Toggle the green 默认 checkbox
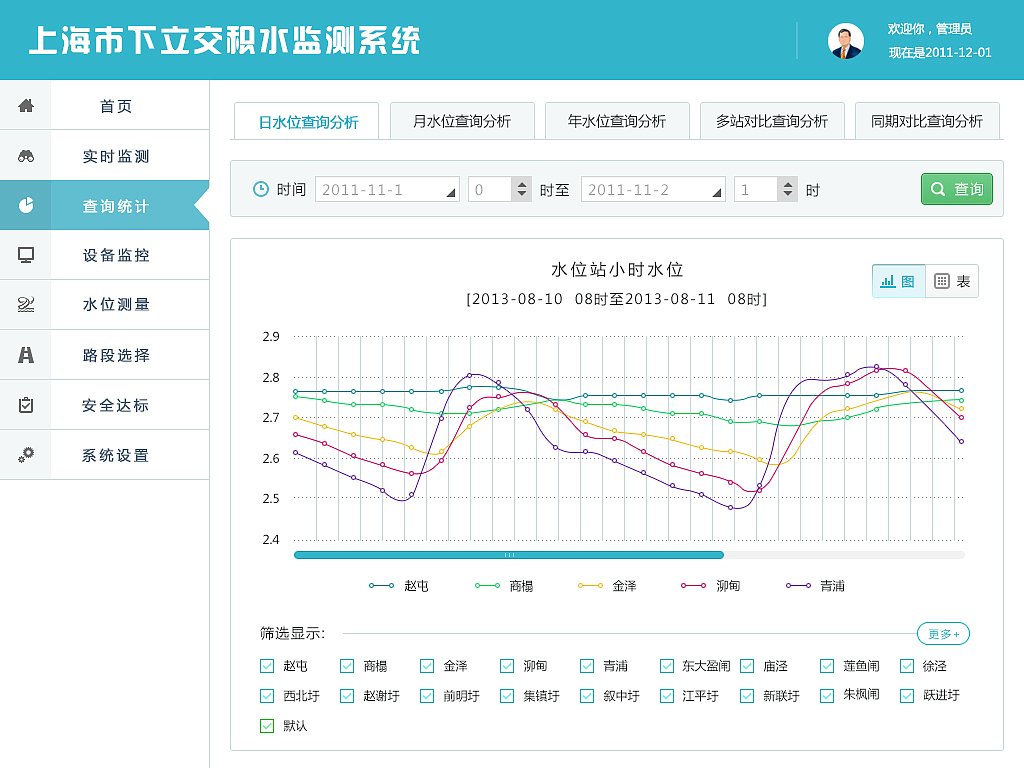The image size is (1024, 768). [x=266, y=726]
